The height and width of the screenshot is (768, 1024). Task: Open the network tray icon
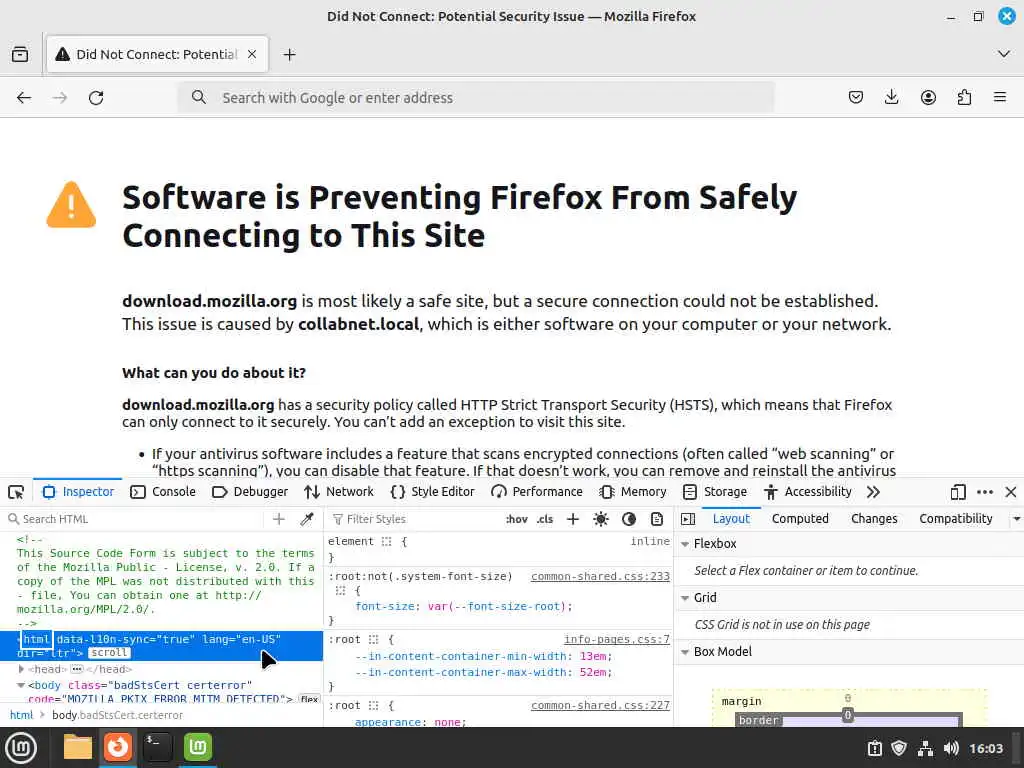point(925,748)
